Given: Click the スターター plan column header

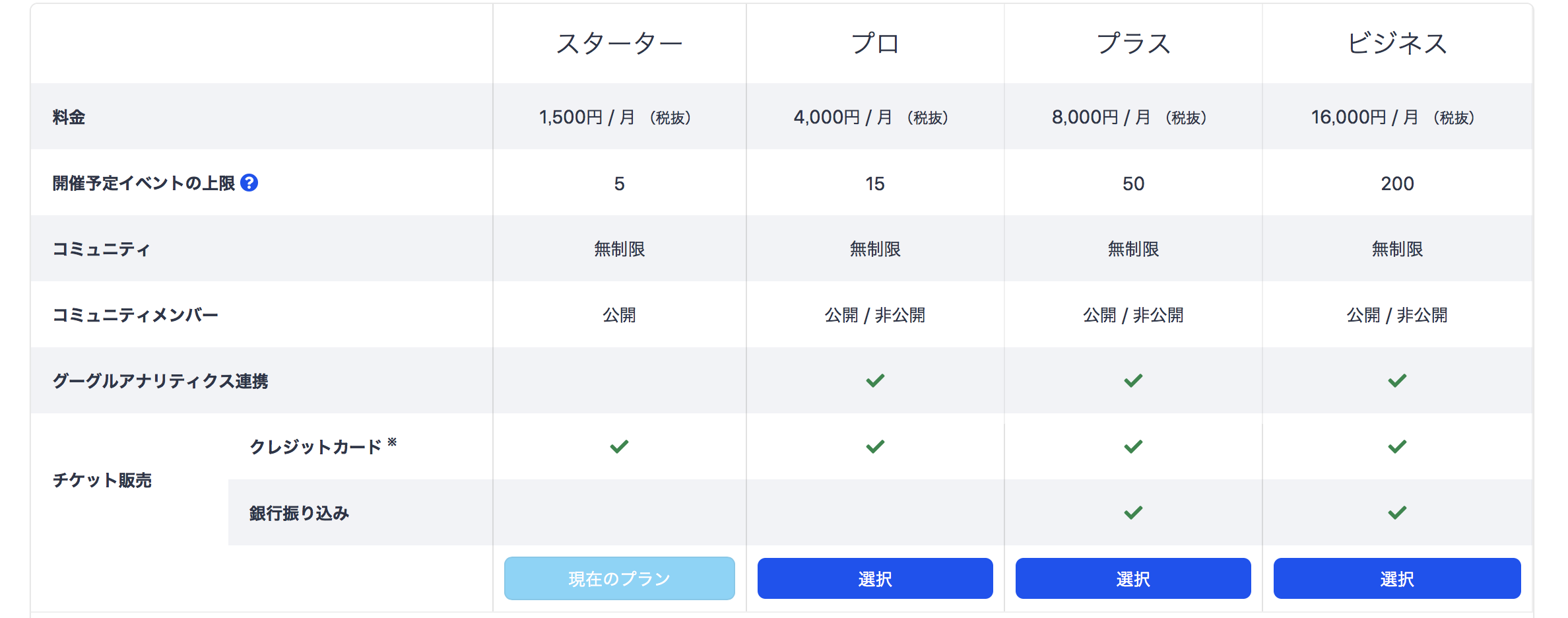Looking at the screenshot, I should [619, 44].
